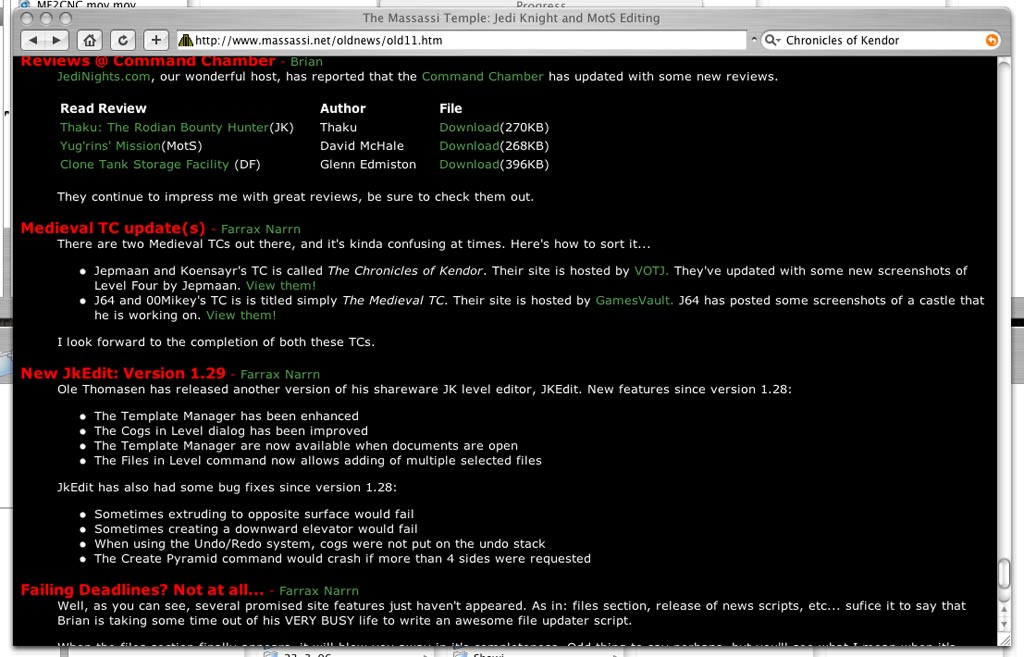Click the window title text

point(511,18)
